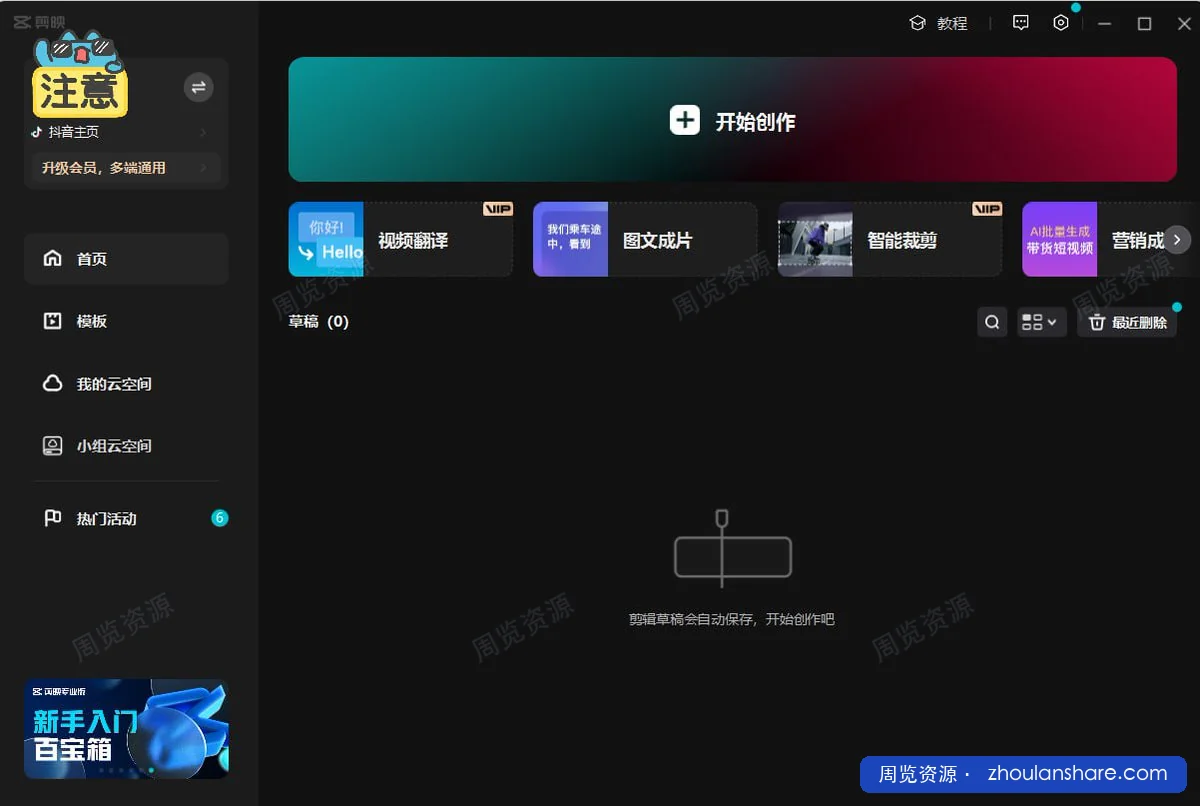Minimize the 剪映 window
This screenshot has width=1200, height=806.
click(x=1104, y=23)
